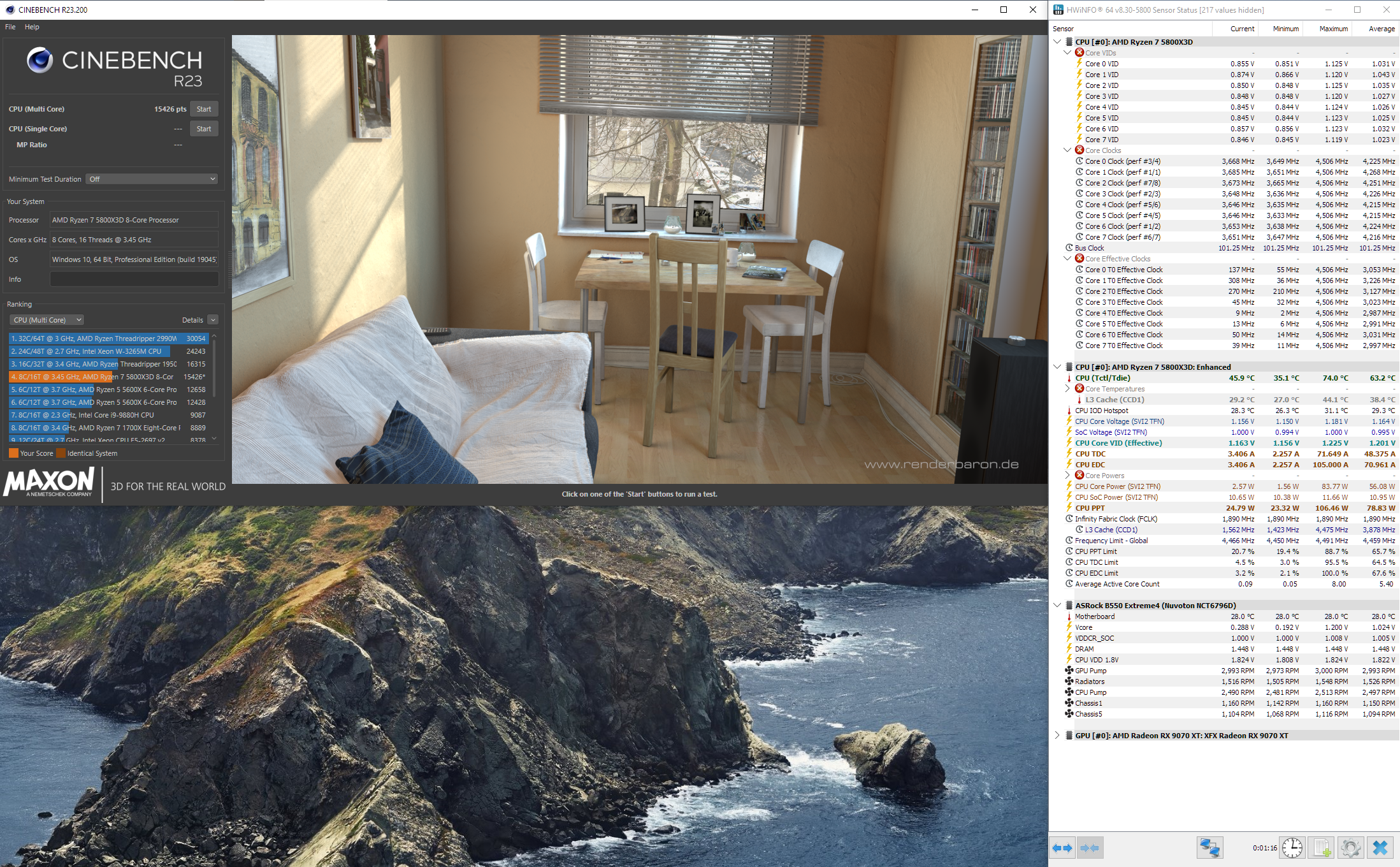Start the CPU (Single Core) test
1400x867 pixels.
204,129
